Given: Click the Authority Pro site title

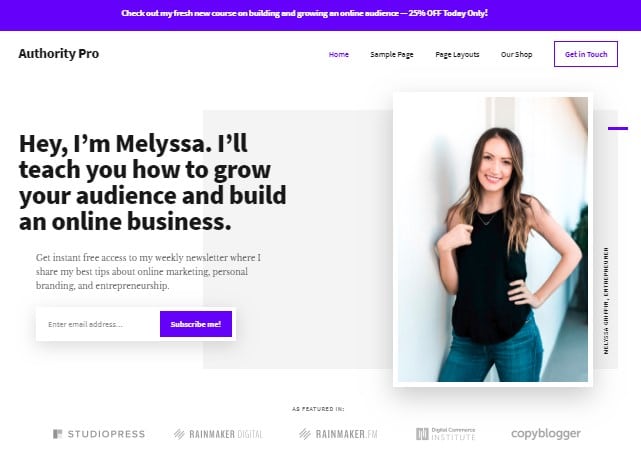Looking at the screenshot, I should (x=58, y=54).
